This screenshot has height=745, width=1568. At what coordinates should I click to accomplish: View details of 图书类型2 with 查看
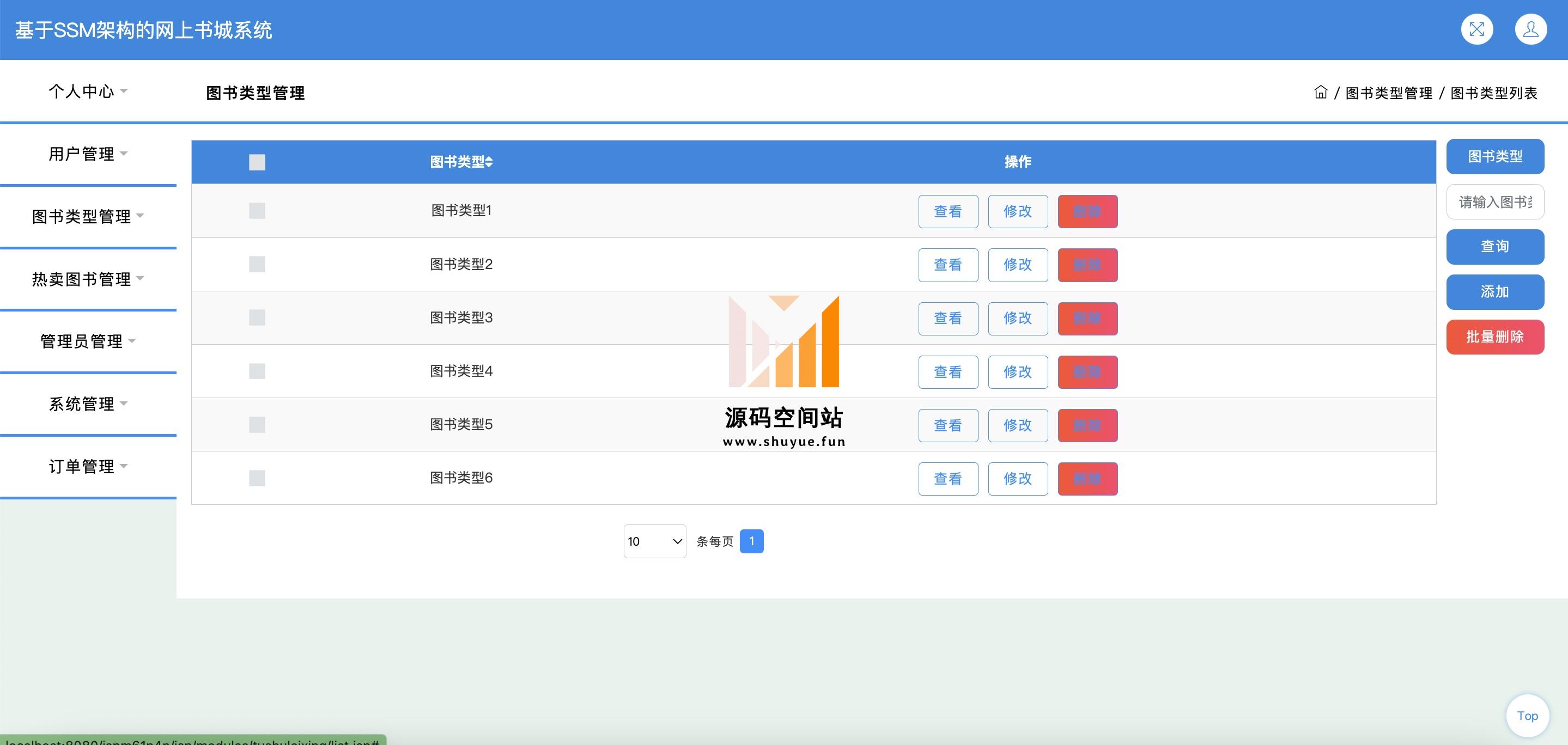(948, 265)
